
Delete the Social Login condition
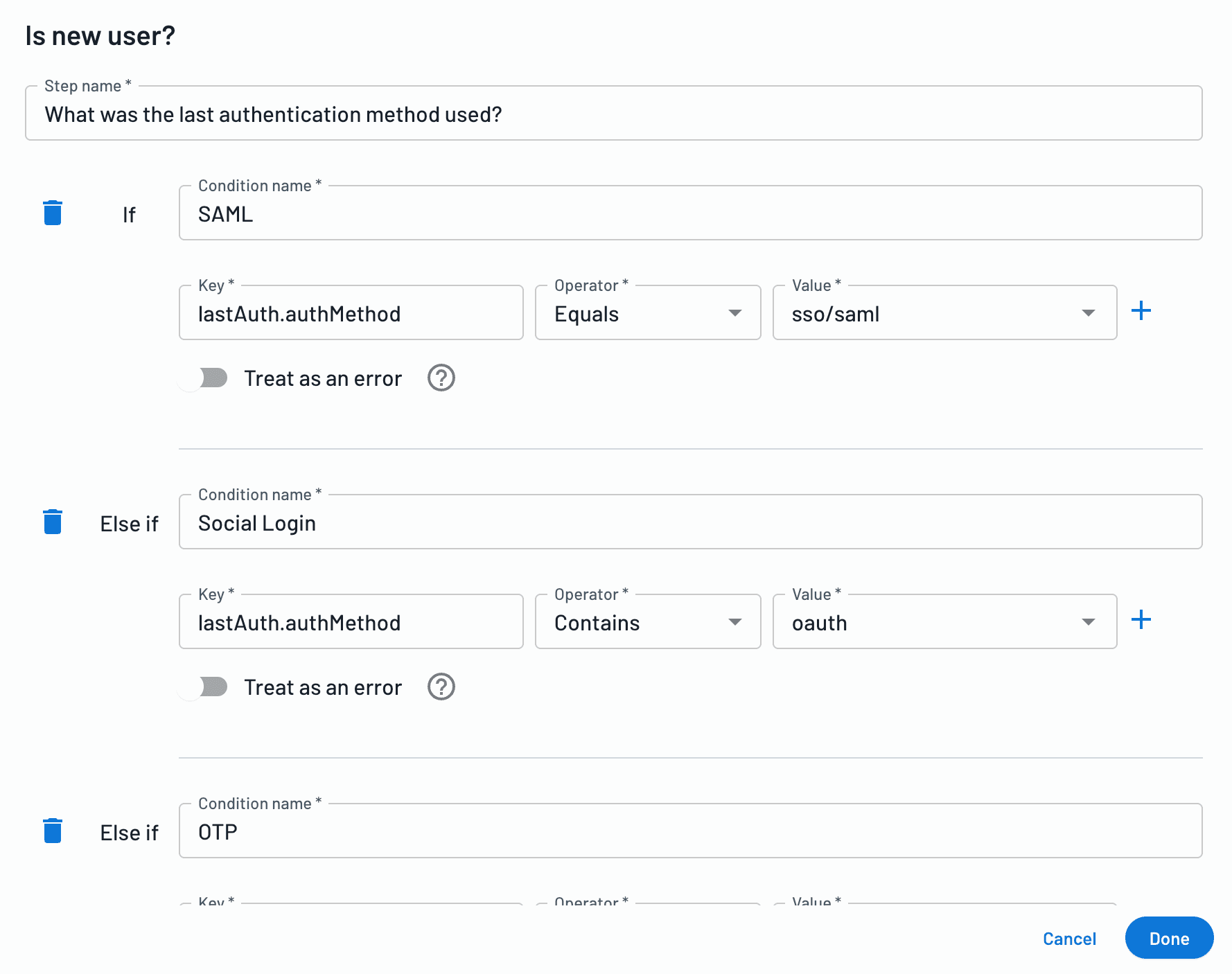tap(53, 522)
